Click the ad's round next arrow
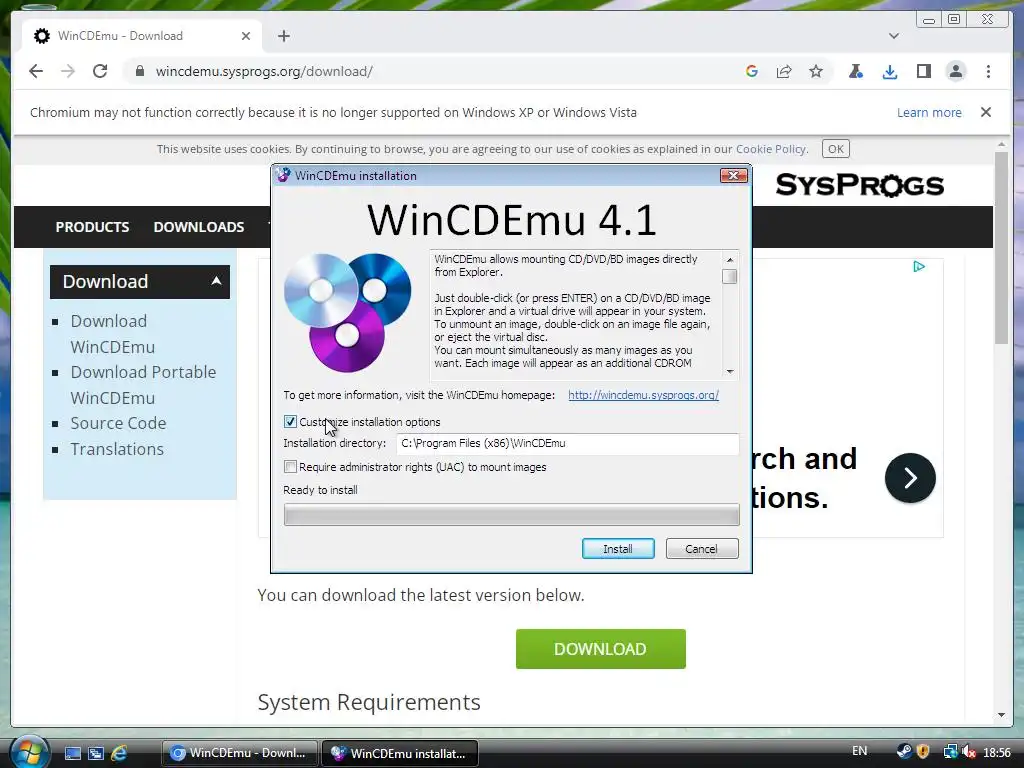The image size is (1024, 768). tap(910, 478)
